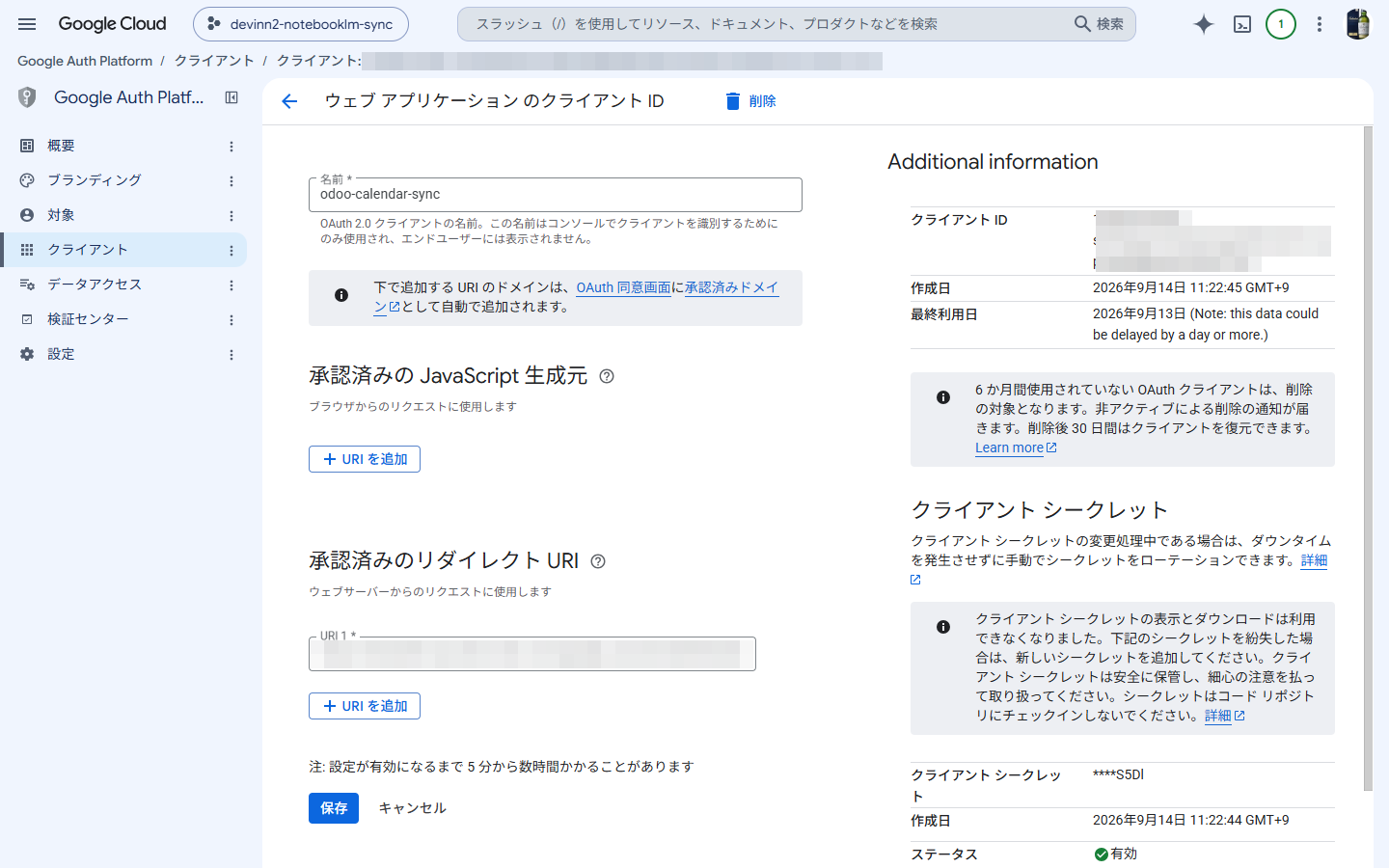Open the more options menu for 検証センター

pos(231,320)
